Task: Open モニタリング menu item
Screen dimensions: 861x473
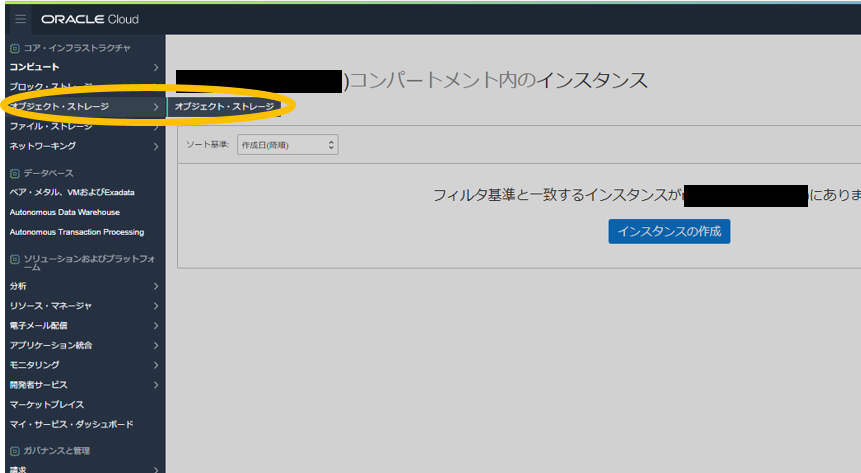Action: point(35,365)
